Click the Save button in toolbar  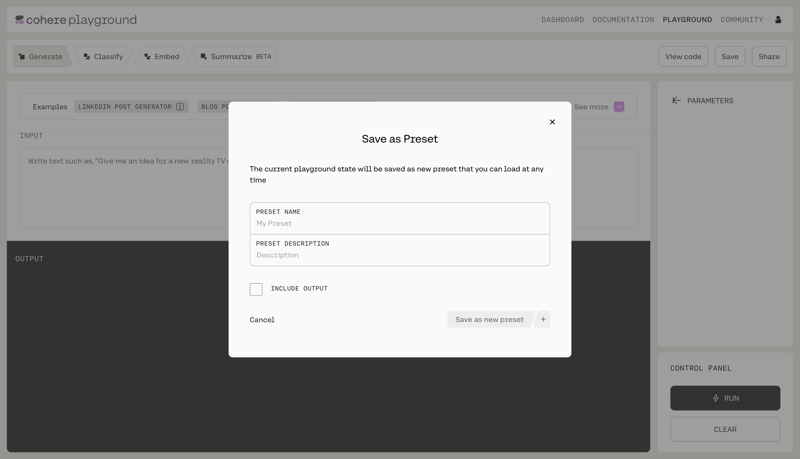point(730,57)
